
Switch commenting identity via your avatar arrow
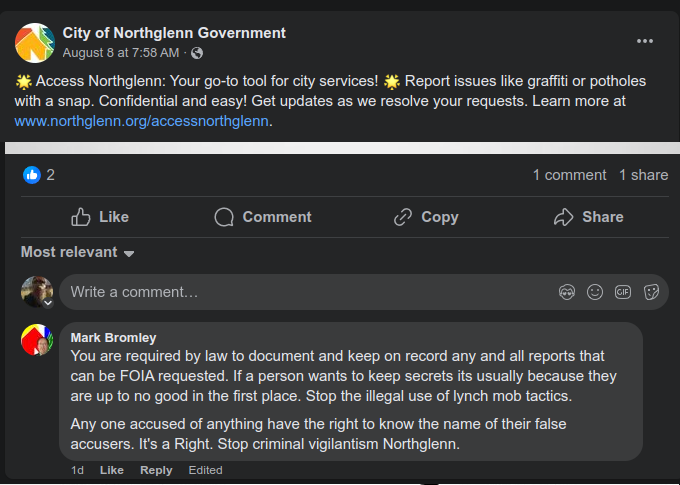(47, 302)
